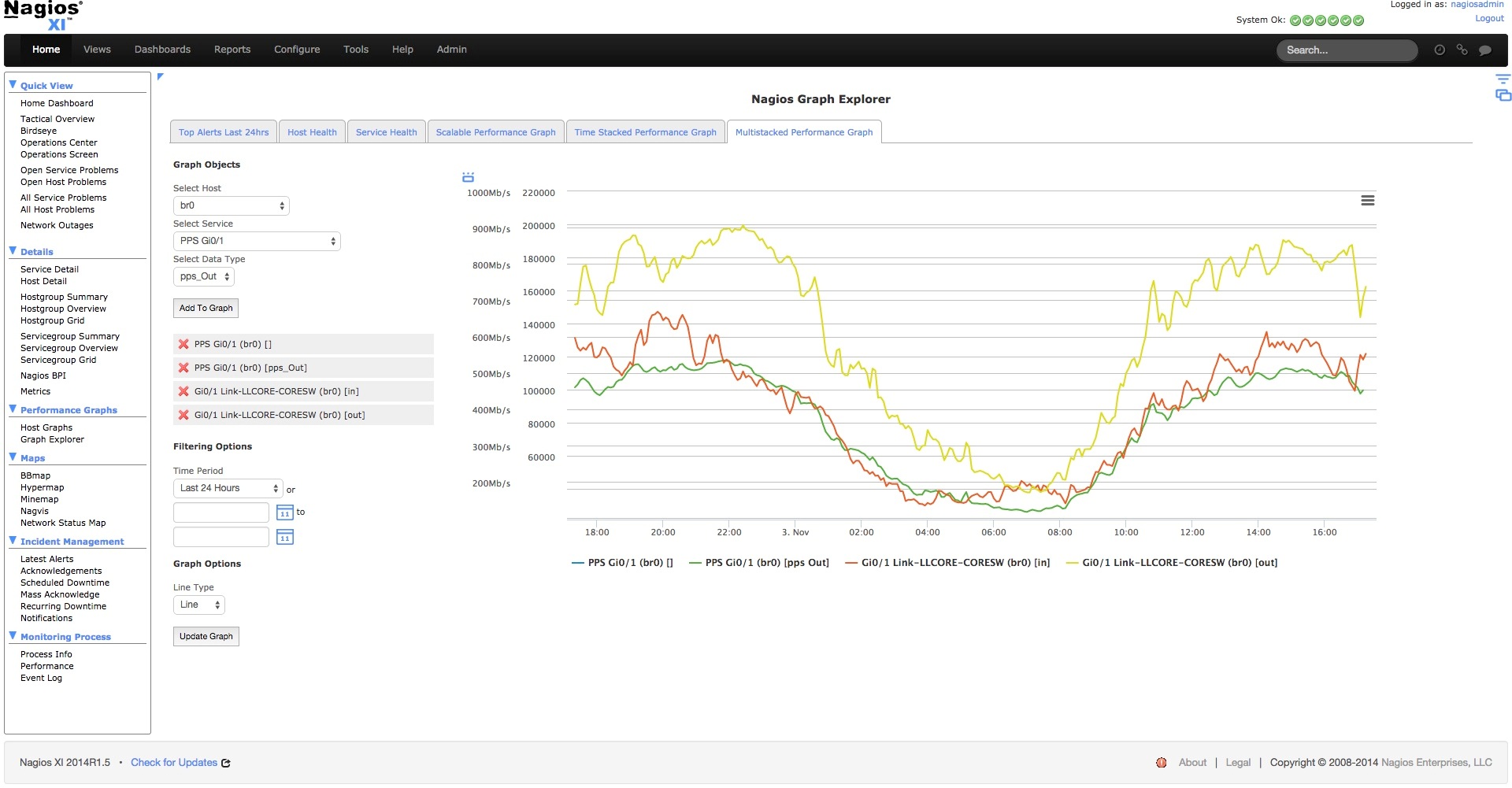Click the Search field in navigation bar
The height and width of the screenshot is (788, 1512).
[x=1347, y=50]
